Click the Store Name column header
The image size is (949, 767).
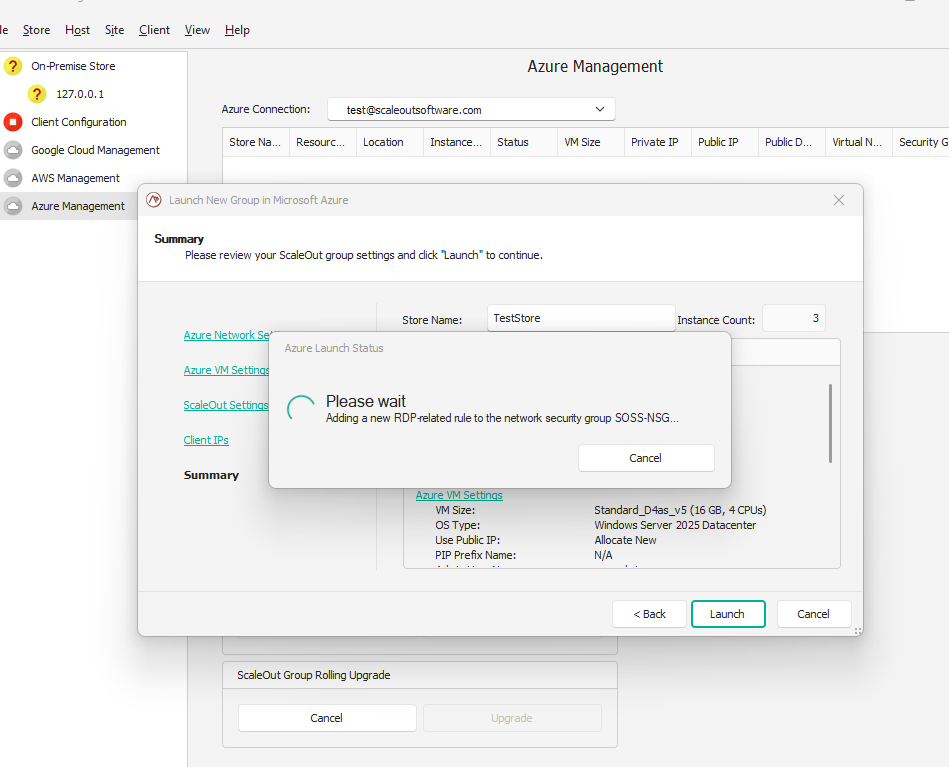(x=256, y=142)
